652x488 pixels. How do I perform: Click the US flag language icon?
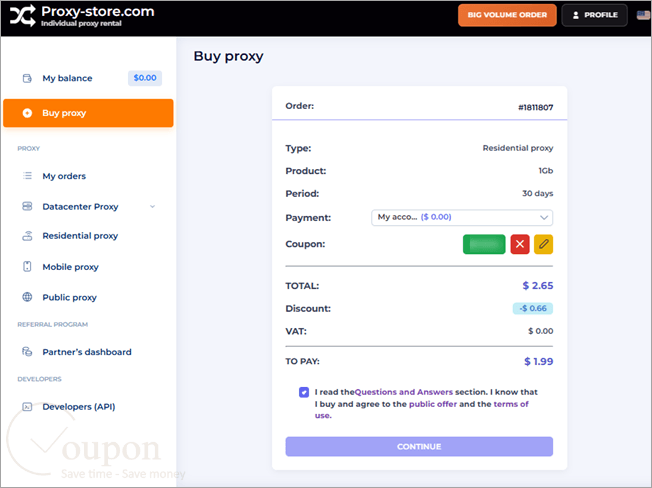pos(643,15)
